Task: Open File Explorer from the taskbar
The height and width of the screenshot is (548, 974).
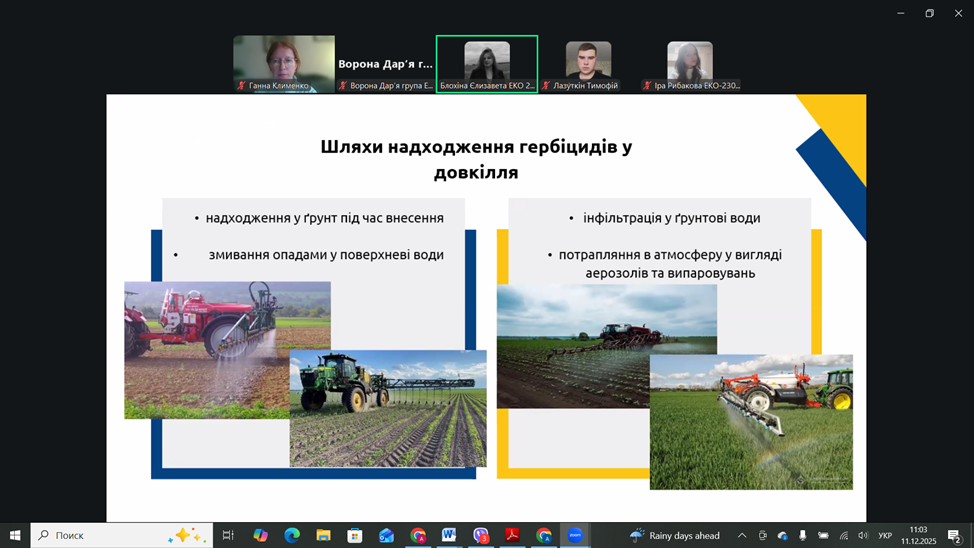Action: 323,536
